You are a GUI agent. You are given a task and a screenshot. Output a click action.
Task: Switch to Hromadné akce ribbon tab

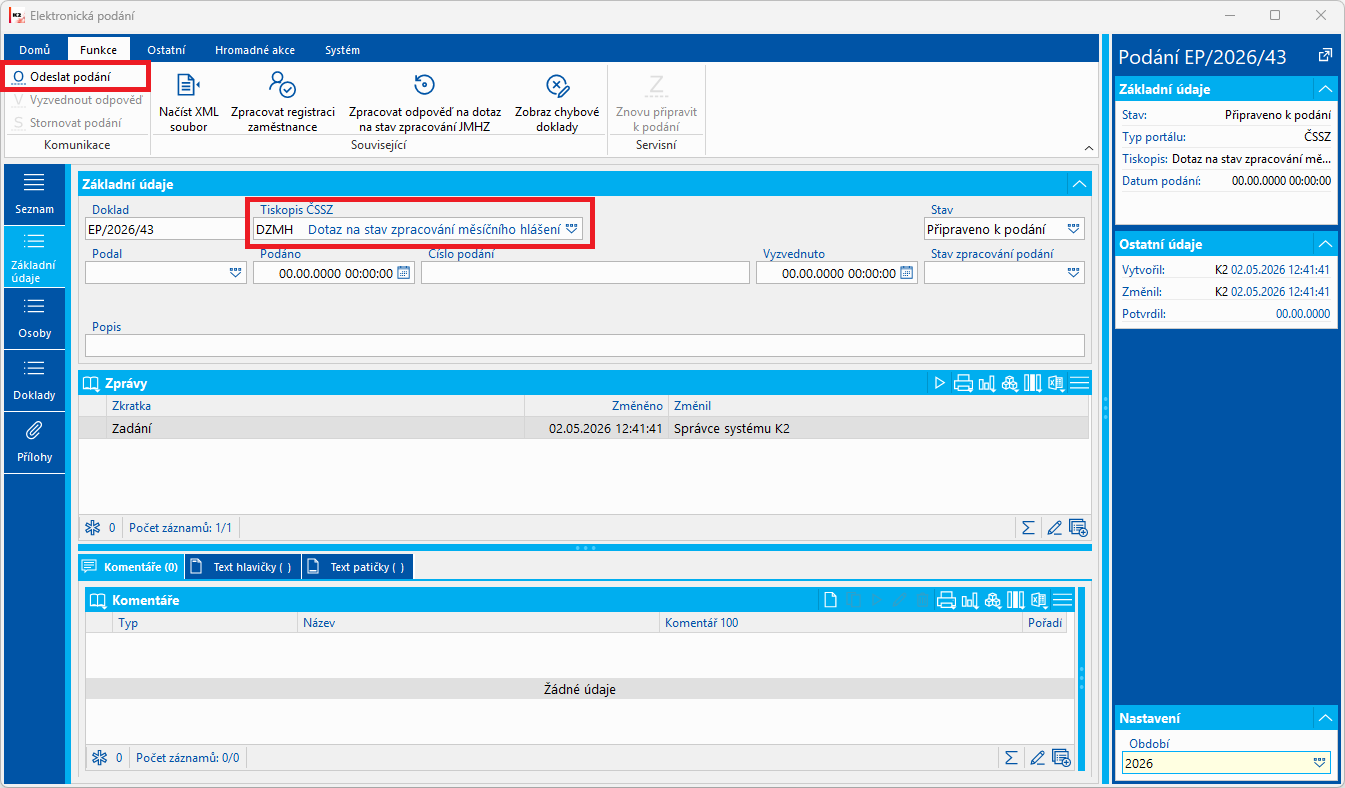pyautogui.click(x=253, y=49)
